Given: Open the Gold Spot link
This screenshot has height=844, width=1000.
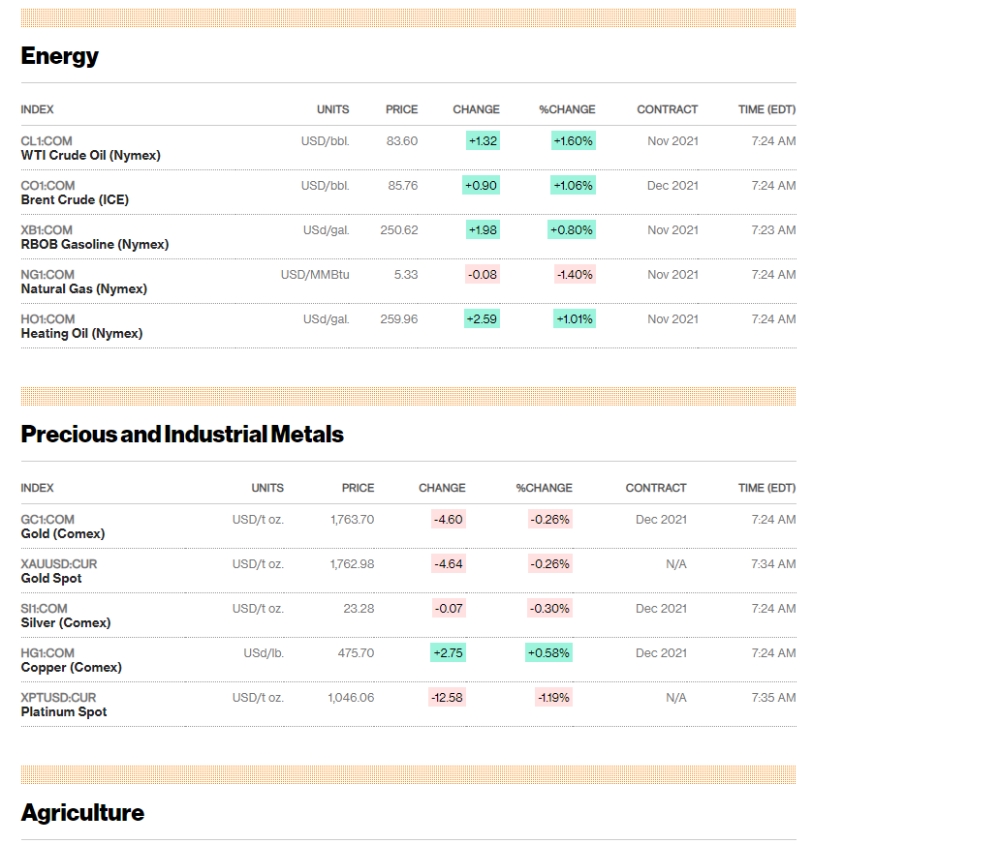Looking at the screenshot, I should [51, 579].
